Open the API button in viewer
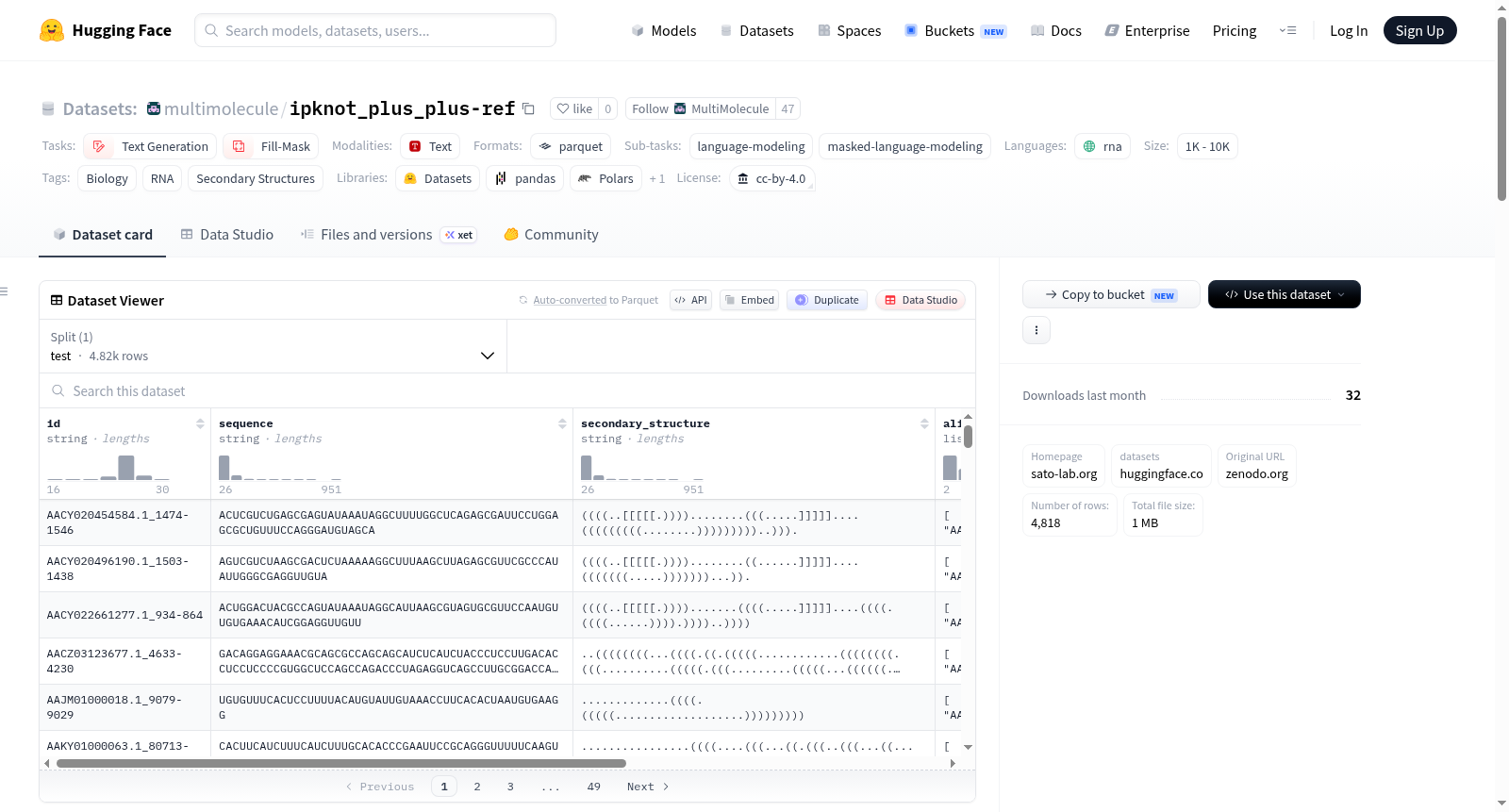The width and height of the screenshot is (1509, 812). (x=690, y=300)
